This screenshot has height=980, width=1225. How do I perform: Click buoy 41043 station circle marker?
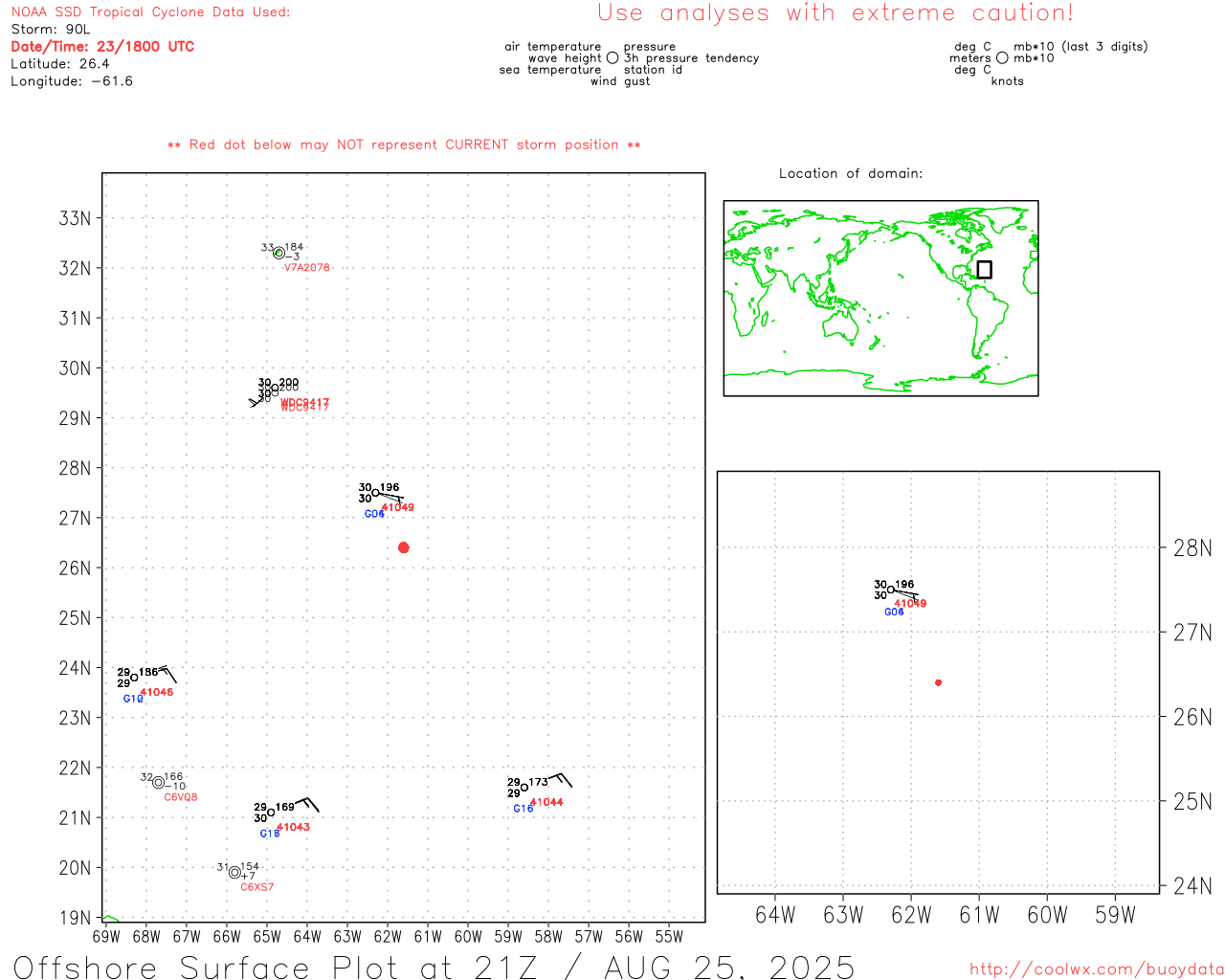(x=271, y=813)
